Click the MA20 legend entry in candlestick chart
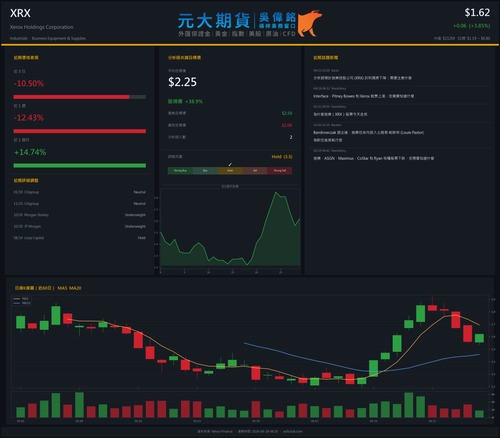500x438 pixels. click(22, 303)
